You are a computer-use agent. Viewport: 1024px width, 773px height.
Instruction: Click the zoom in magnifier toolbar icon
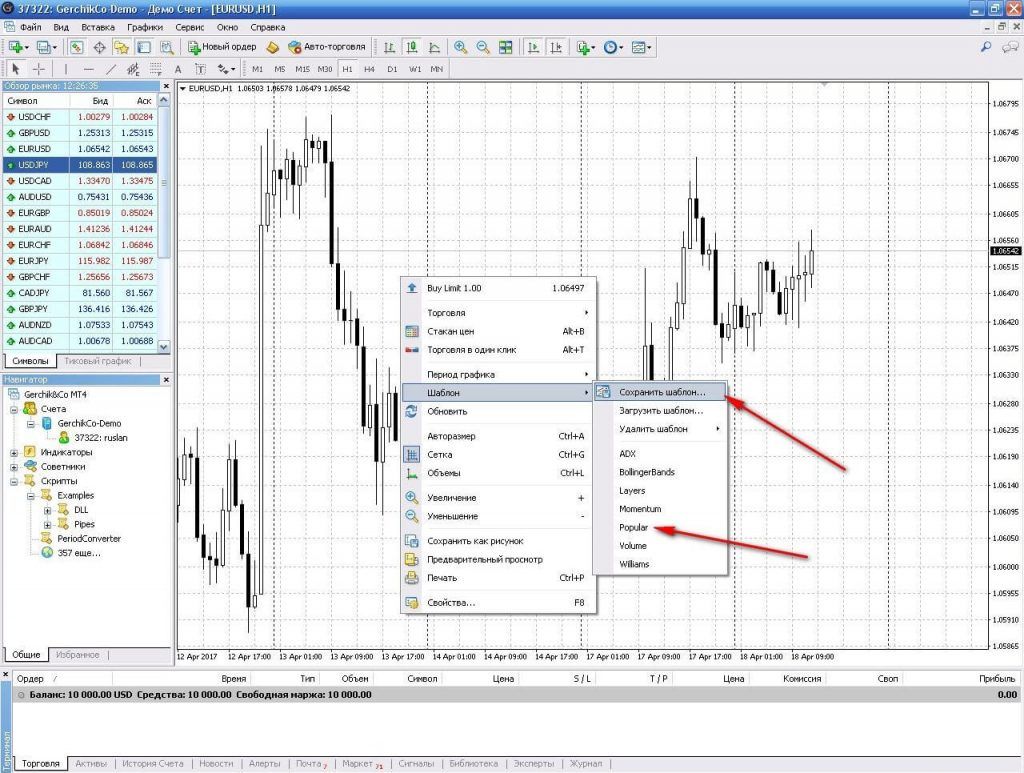[x=460, y=47]
